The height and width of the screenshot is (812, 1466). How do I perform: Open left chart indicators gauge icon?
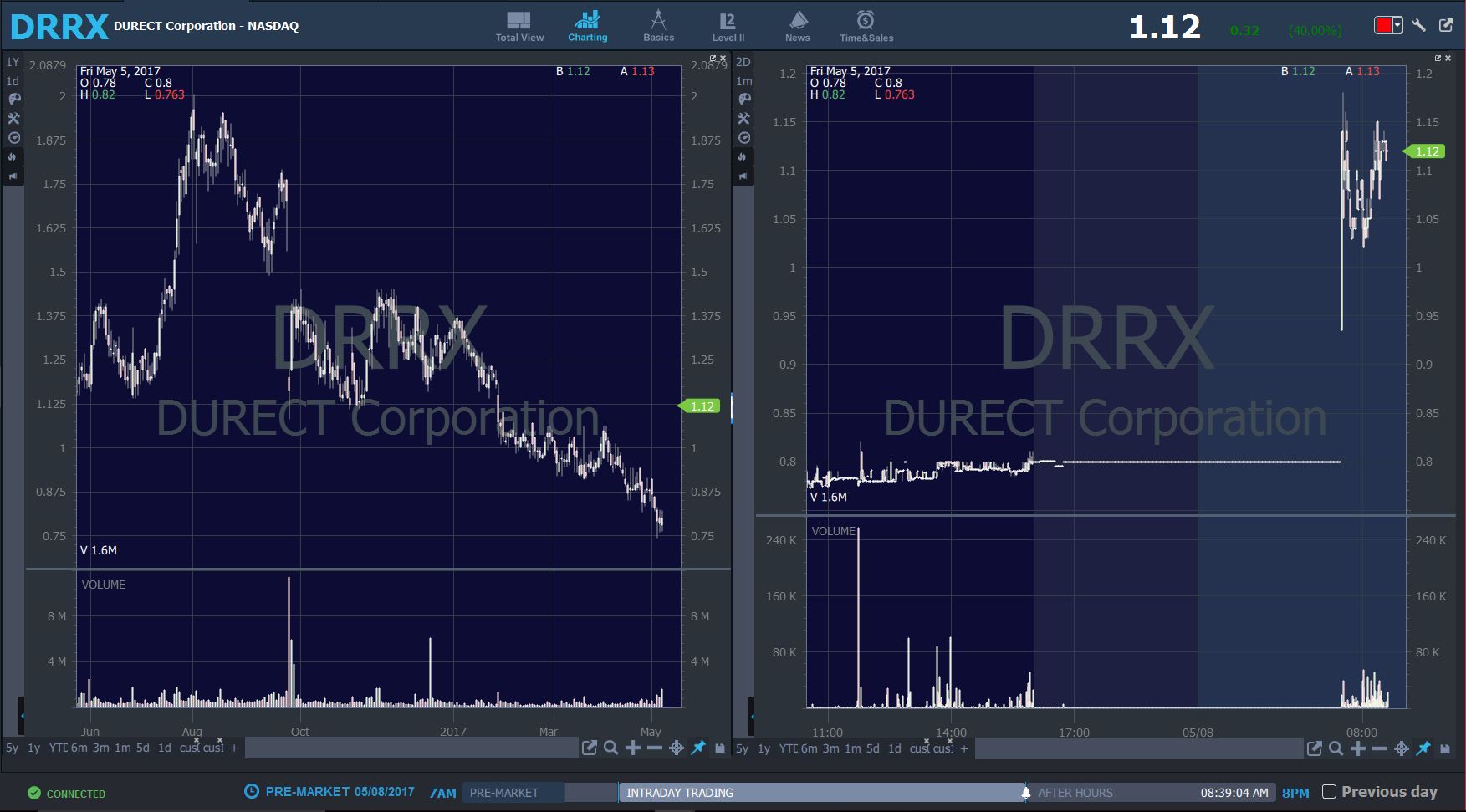click(13, 138)
